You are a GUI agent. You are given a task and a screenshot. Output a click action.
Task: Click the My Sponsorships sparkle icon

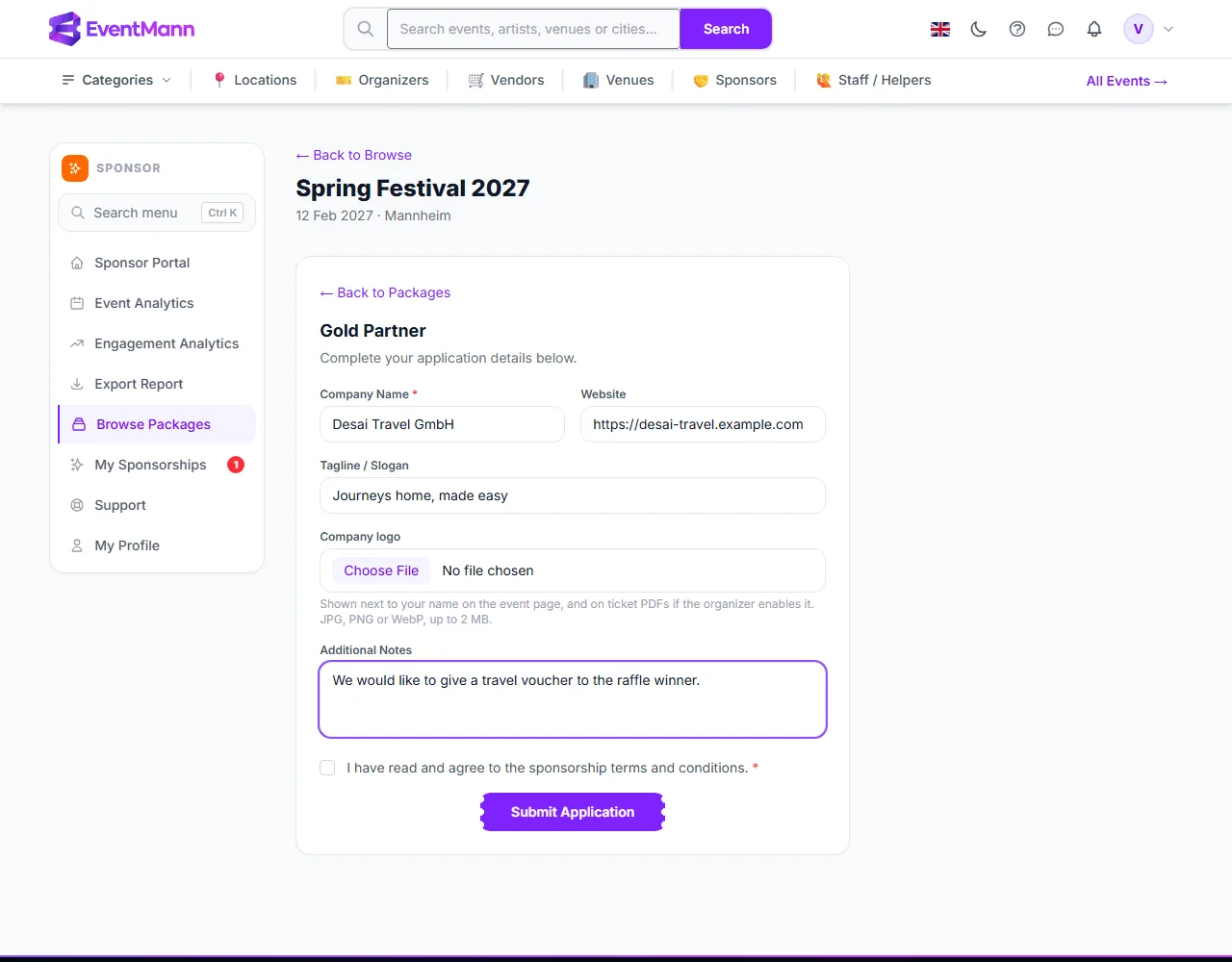tap(77, 465)
